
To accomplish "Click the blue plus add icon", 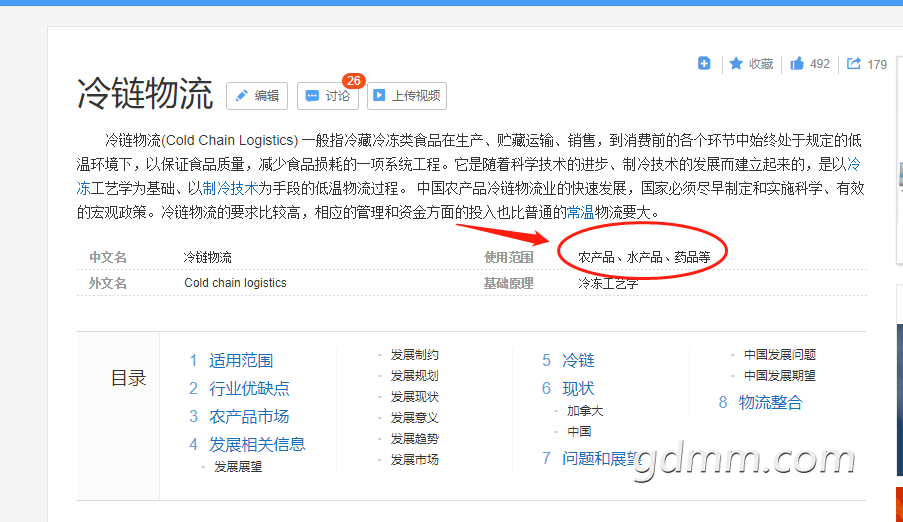I will pyautogui.click(x=704, y=63).
